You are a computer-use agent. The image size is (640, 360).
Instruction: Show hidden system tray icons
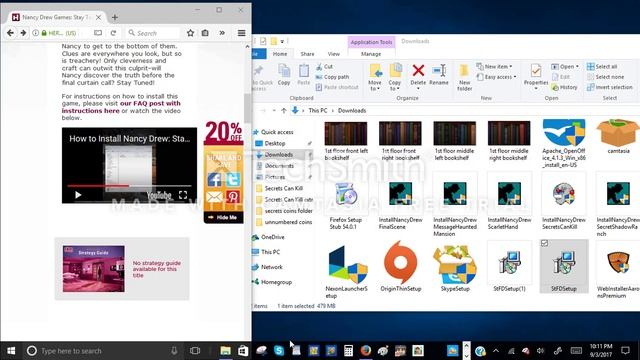496,350
